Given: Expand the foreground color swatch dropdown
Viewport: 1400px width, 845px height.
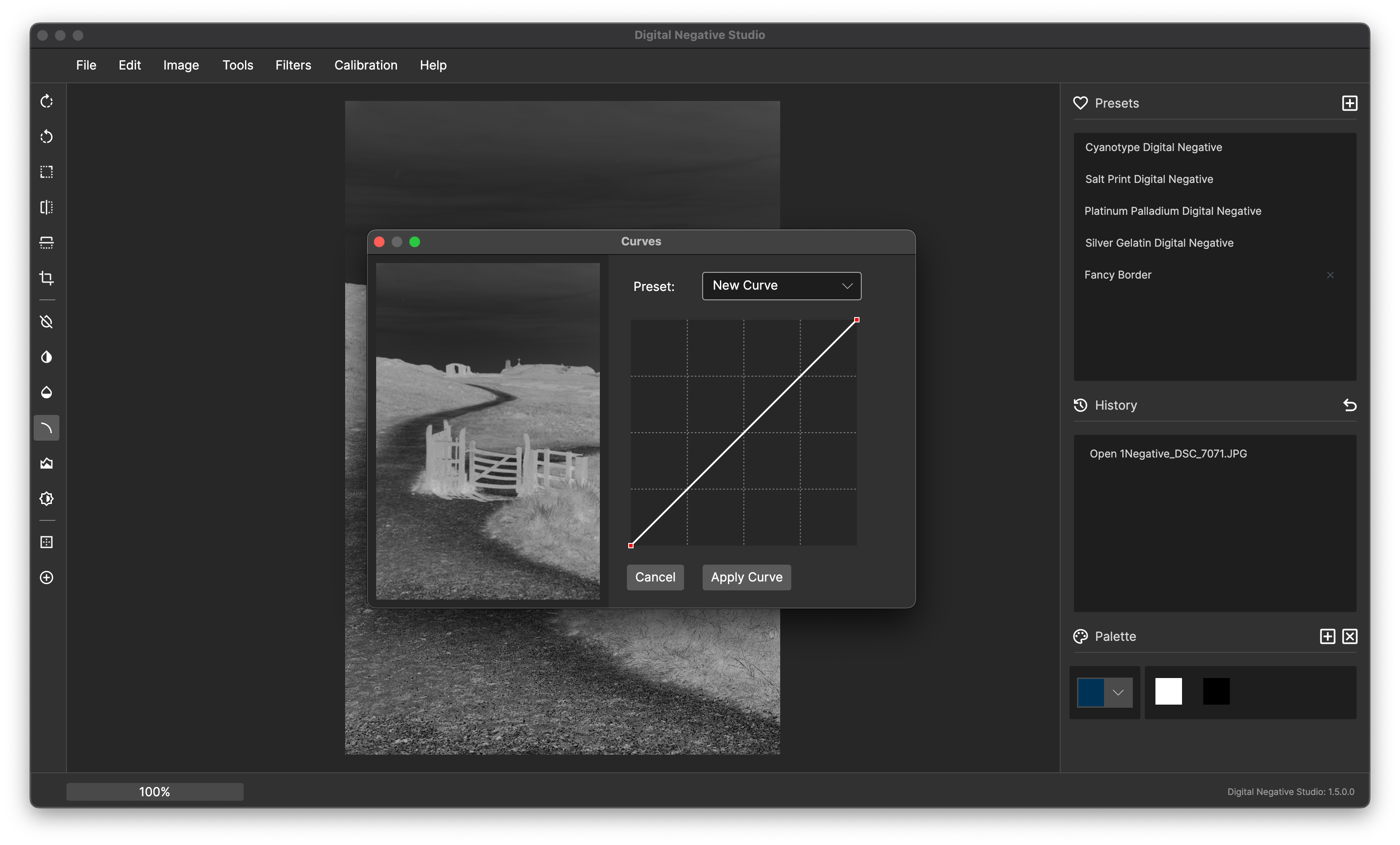Looking at the screenshot, I should (x=1118, y=693).
